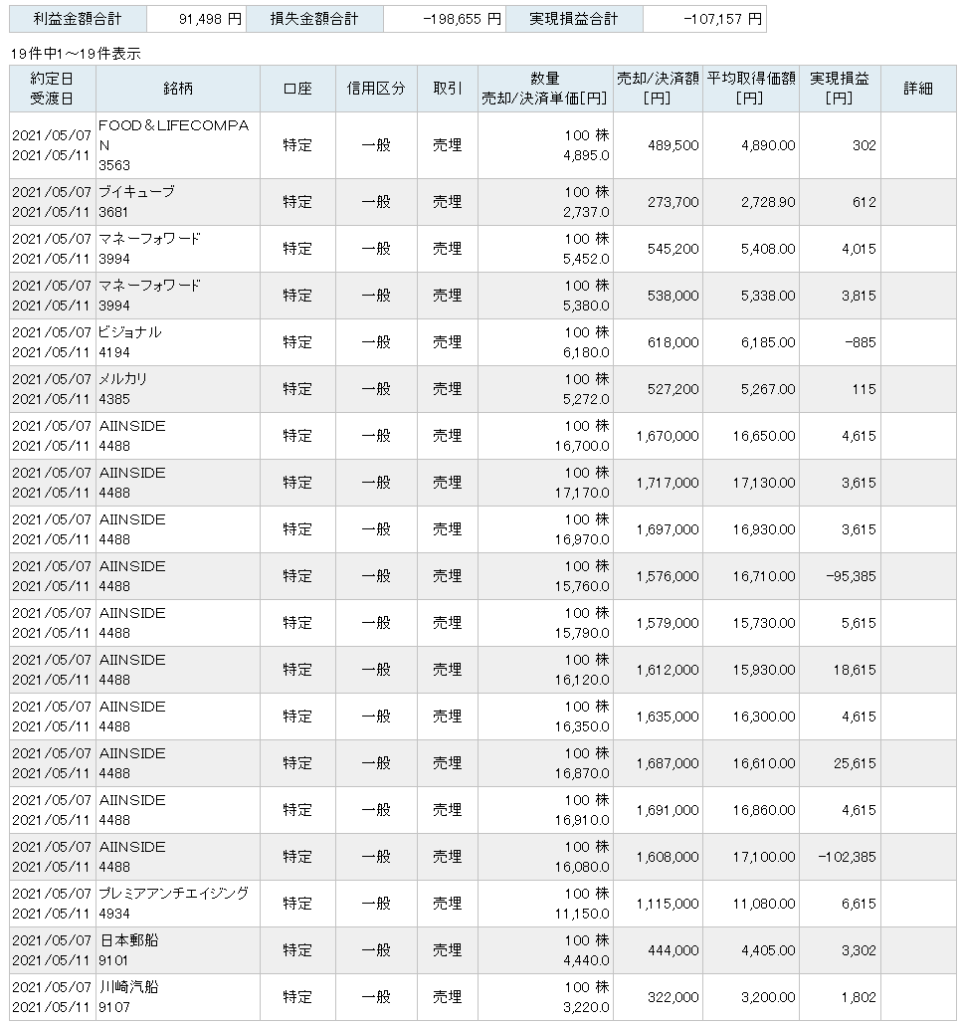Click the 損失金額合計 label
The image size is (961, 1024).
click(x=314, y=20)
